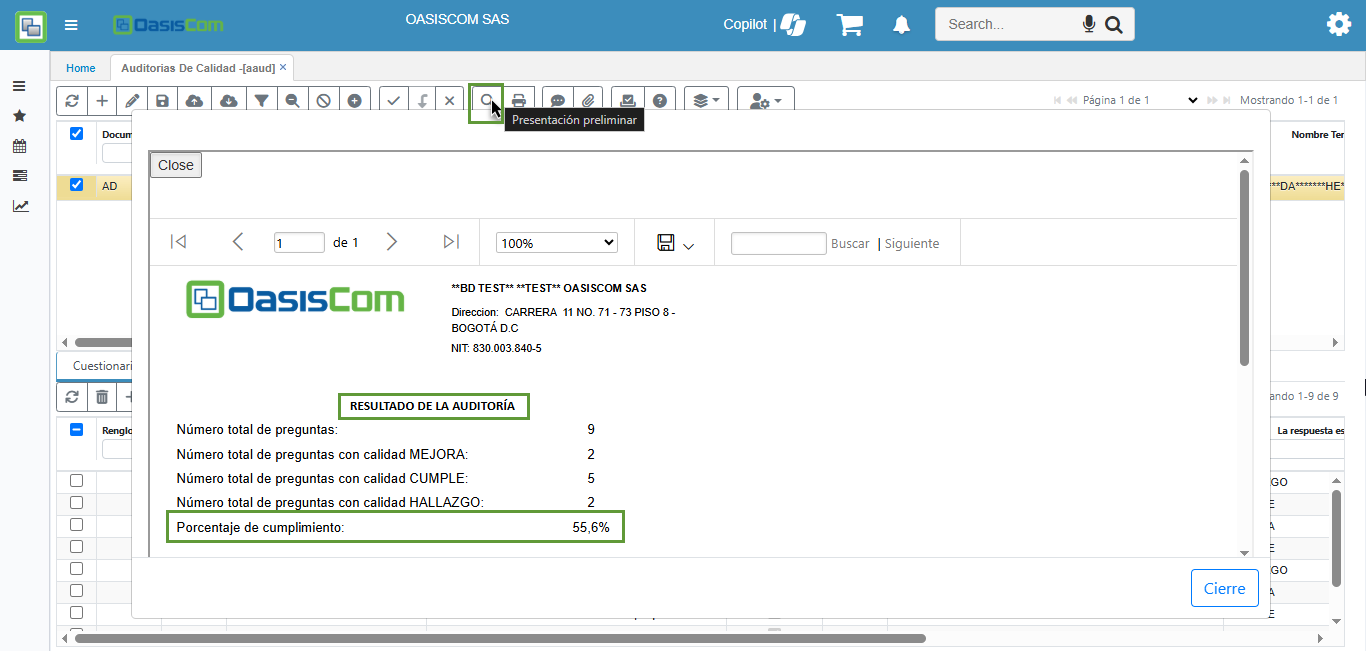Click the report page number field

pos(300,243)
